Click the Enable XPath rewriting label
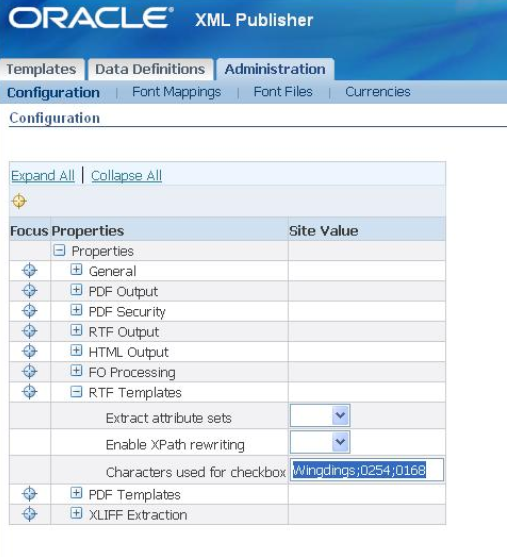 point(175,445)
